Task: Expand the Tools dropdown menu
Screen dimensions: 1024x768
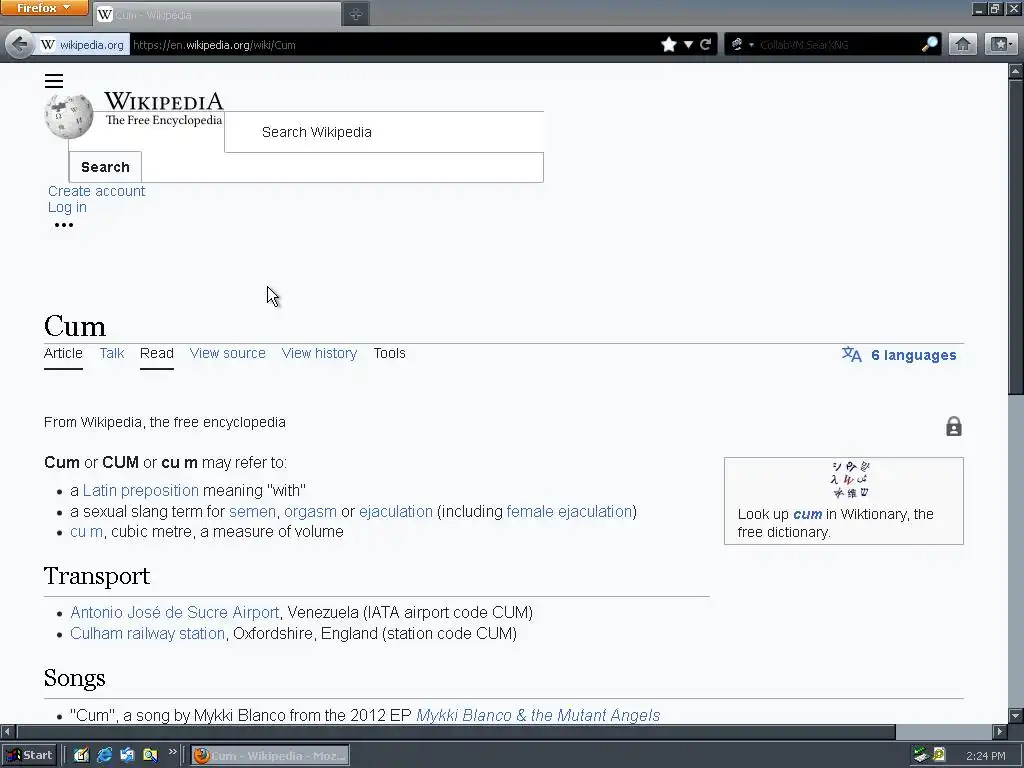Action: [389, 353]
